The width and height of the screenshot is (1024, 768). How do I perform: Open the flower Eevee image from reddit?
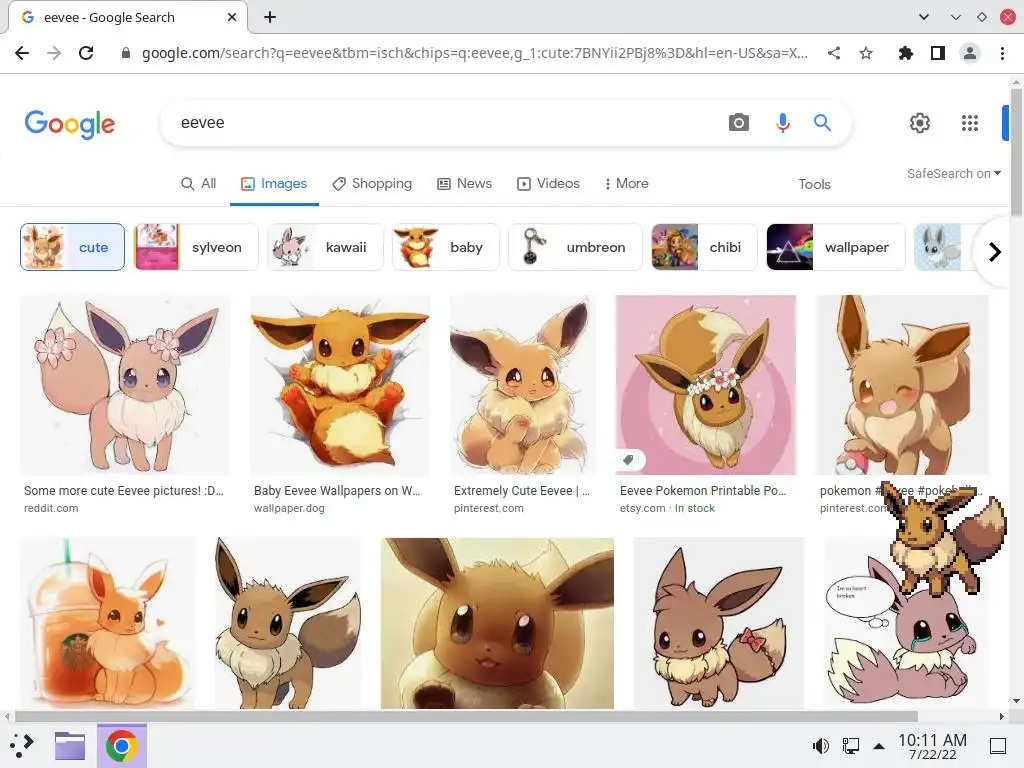tap(125, 385)
